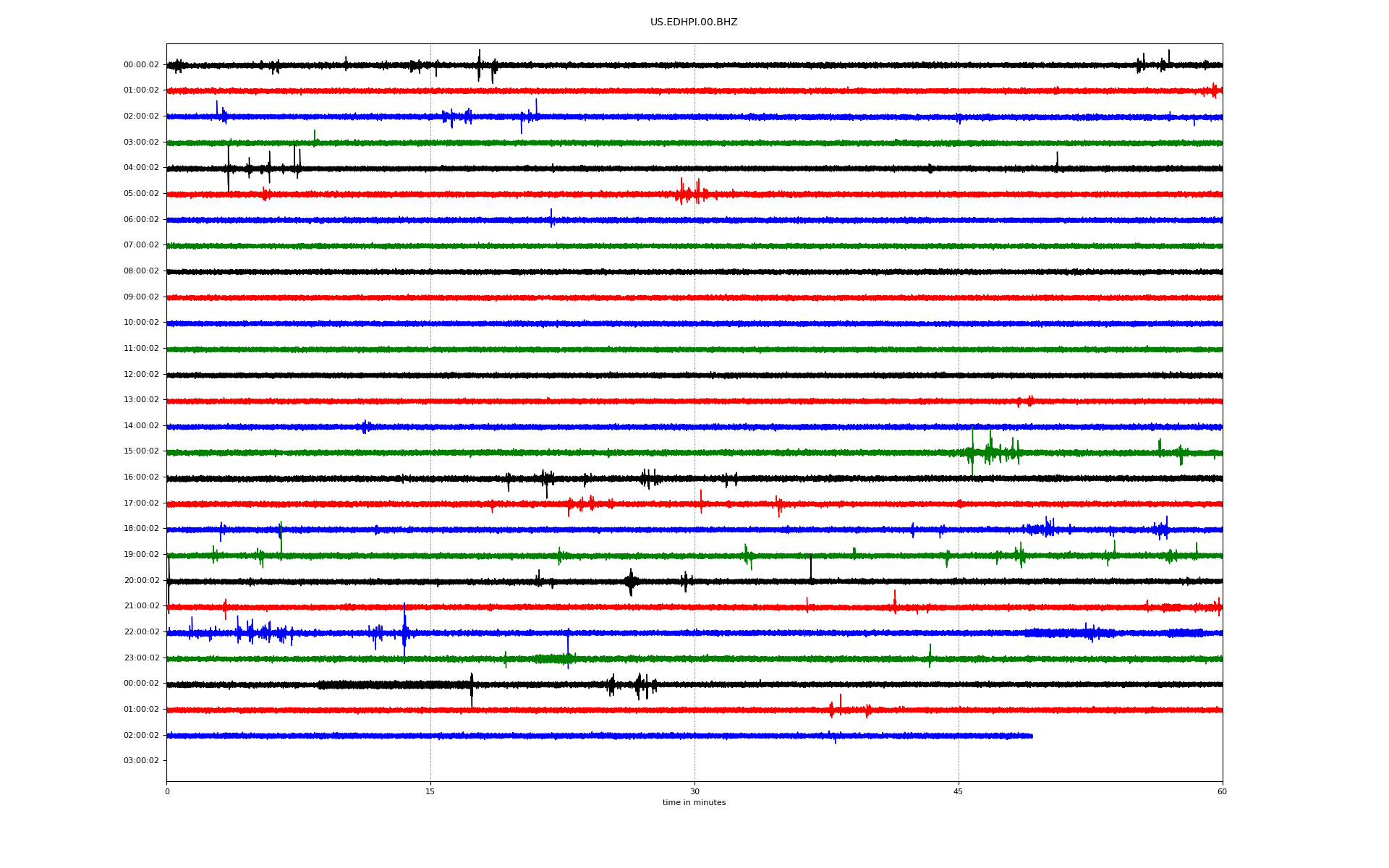Screen dimensions: 1389x868
Task: Select the 14:00:02 row time label
Action: tap(141, 426)
